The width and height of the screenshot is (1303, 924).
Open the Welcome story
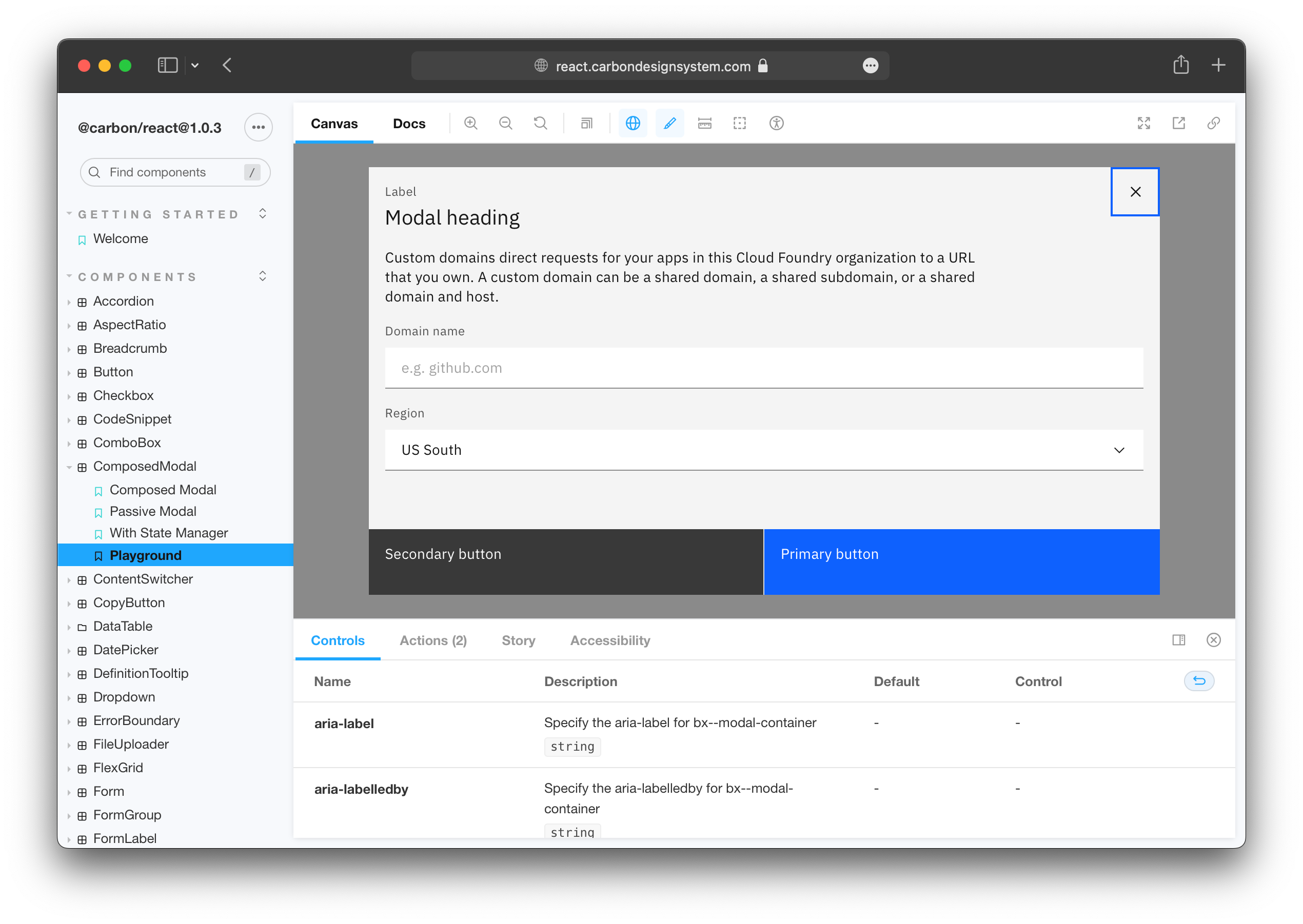tap(120, 238)
